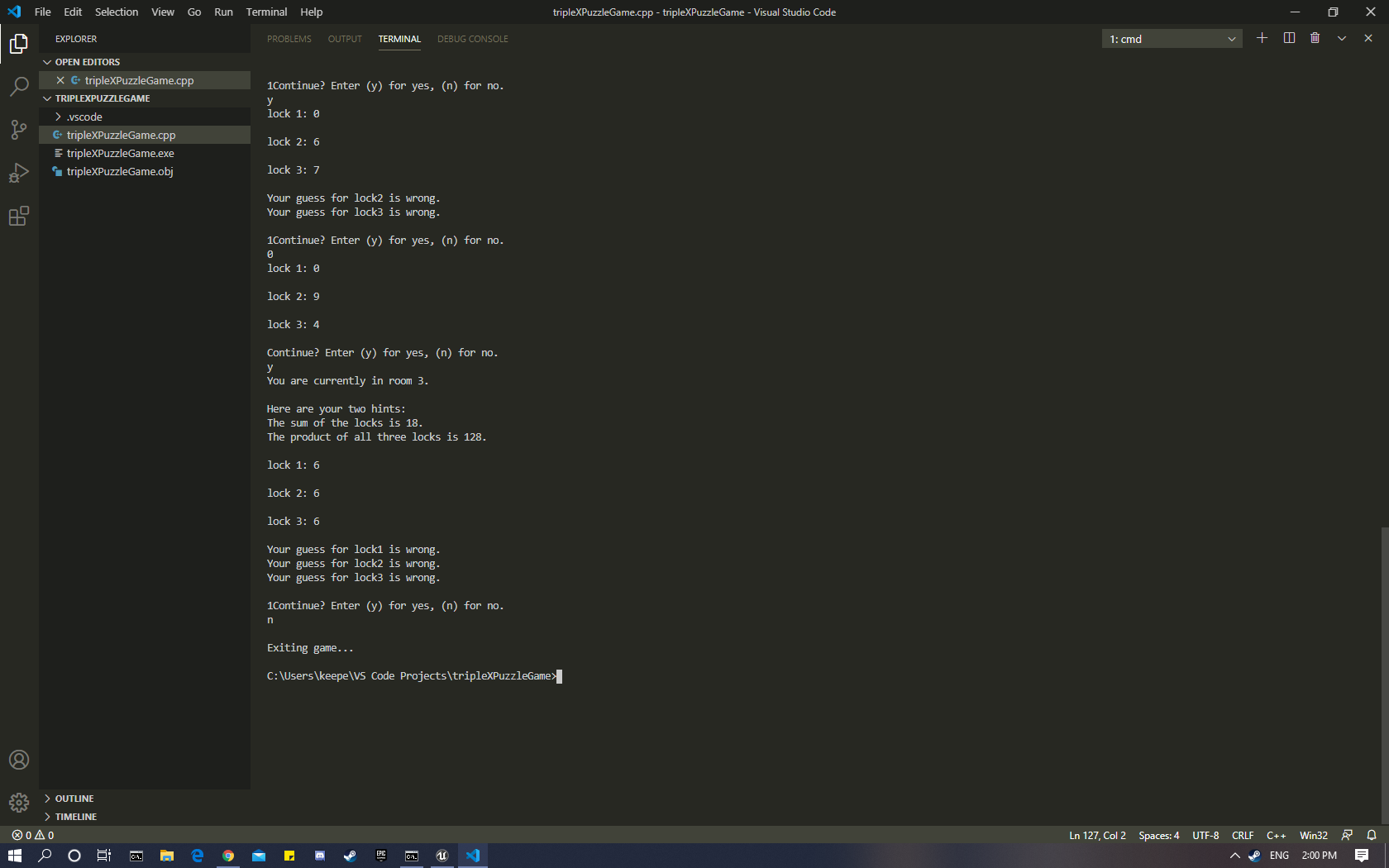Kill terminal with trash icon

1315,38
